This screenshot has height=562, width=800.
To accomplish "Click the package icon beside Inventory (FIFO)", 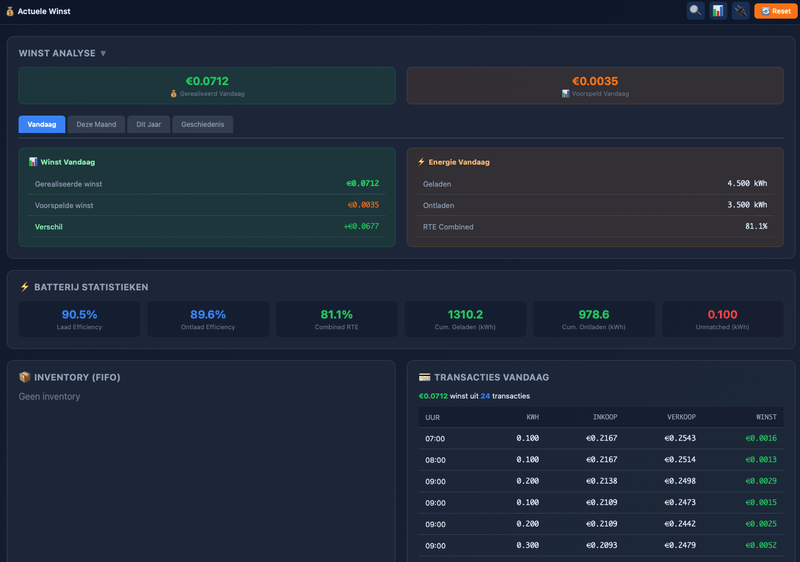I will (24, 377).
